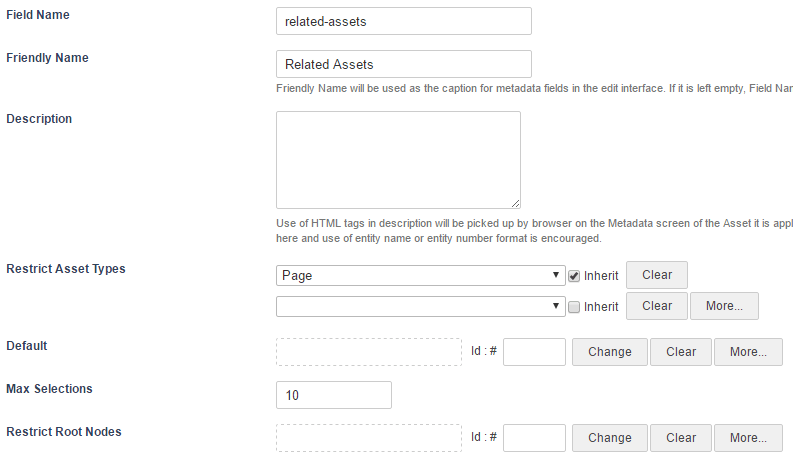Enable Inherit on the second asset type row

[x=574, y=307]
